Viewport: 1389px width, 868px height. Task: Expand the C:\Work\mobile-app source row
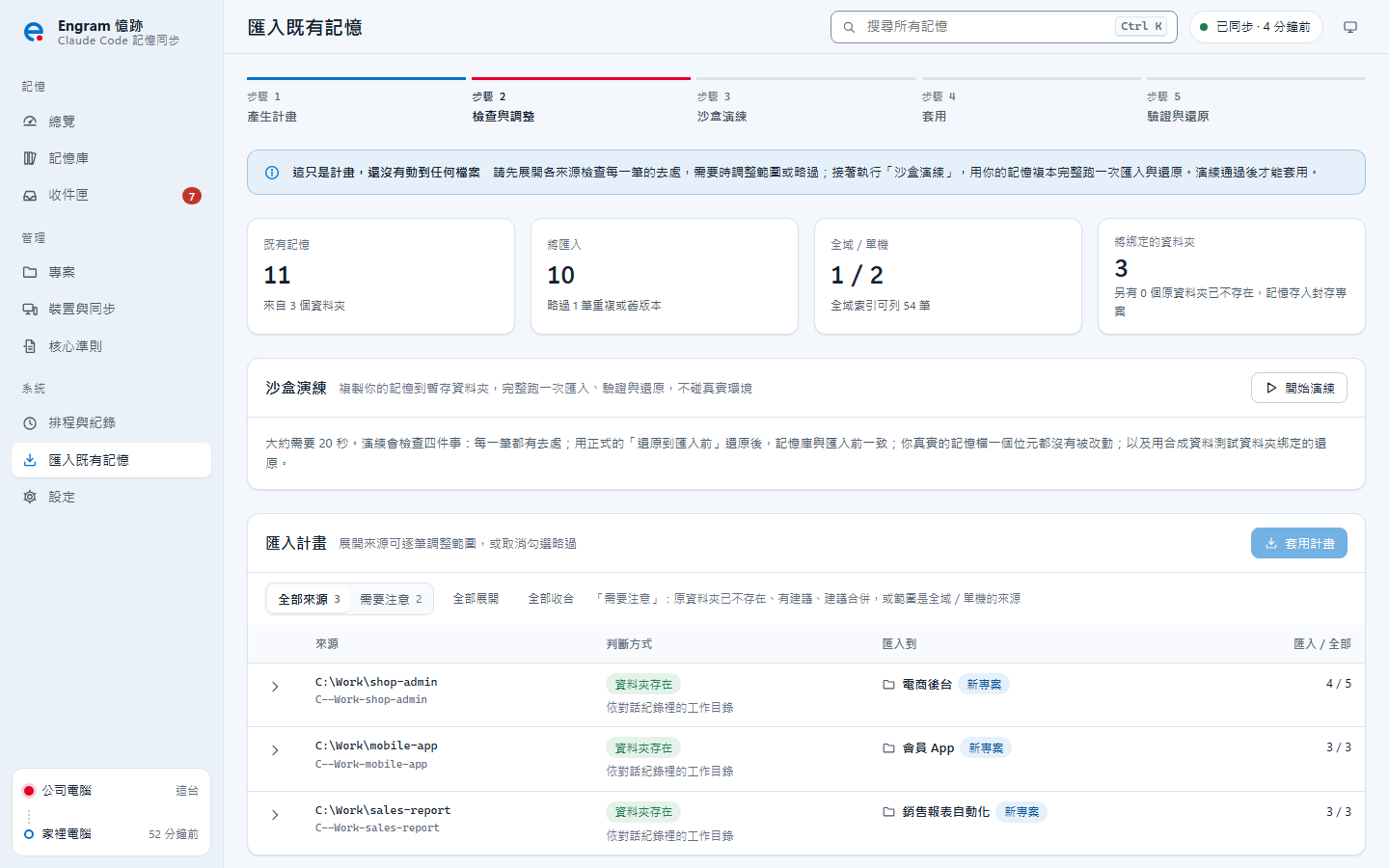[275, 750]
